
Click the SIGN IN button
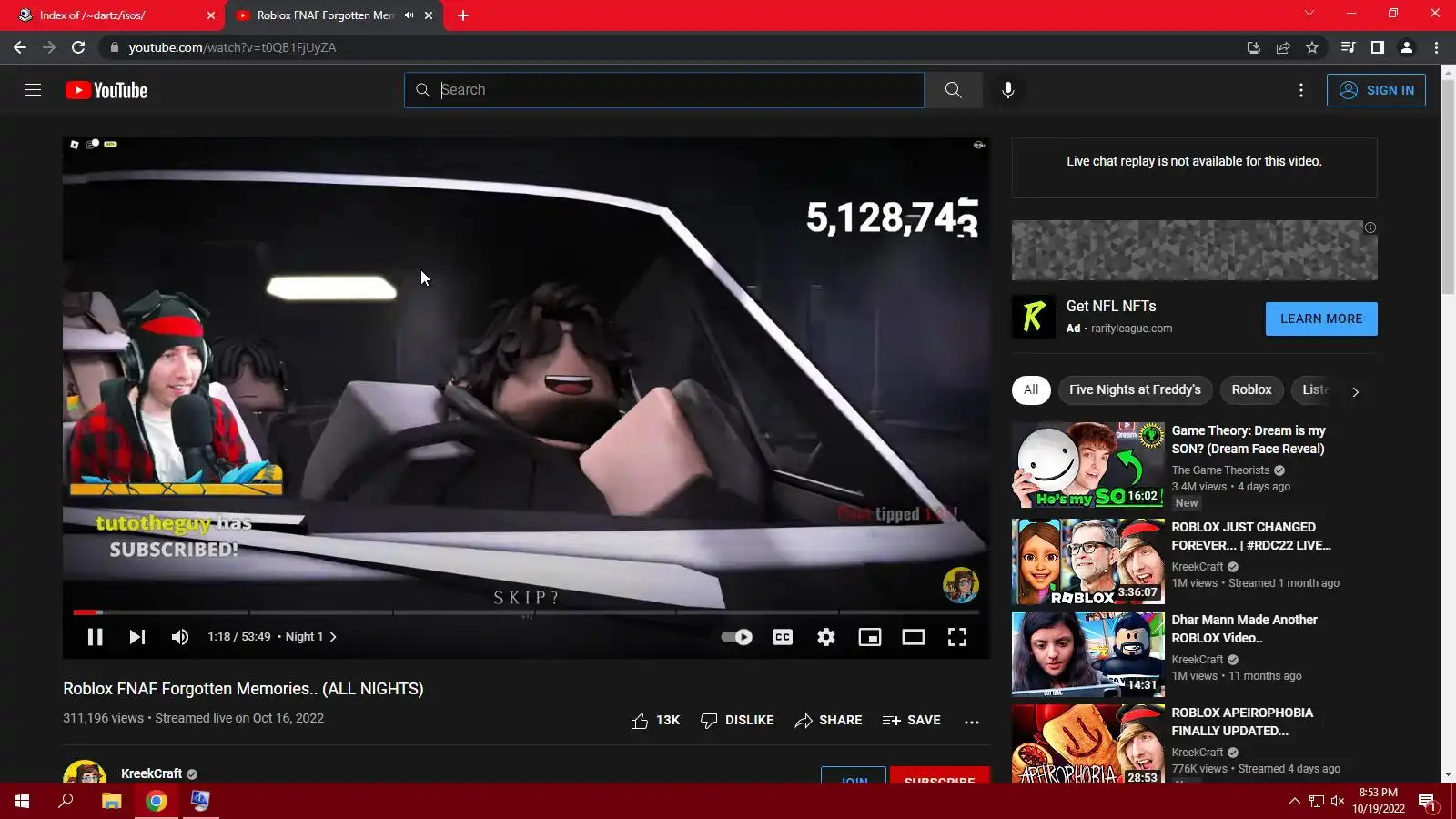1376,90
